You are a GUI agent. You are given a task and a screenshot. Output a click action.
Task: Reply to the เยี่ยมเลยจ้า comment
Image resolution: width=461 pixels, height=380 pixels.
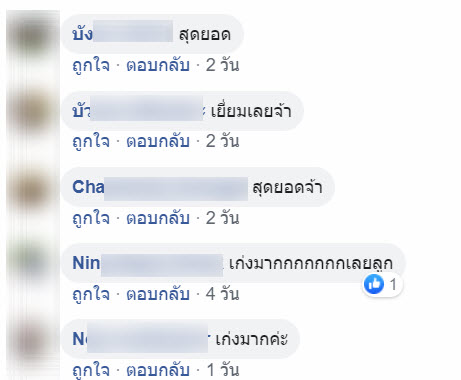[158, 141]
